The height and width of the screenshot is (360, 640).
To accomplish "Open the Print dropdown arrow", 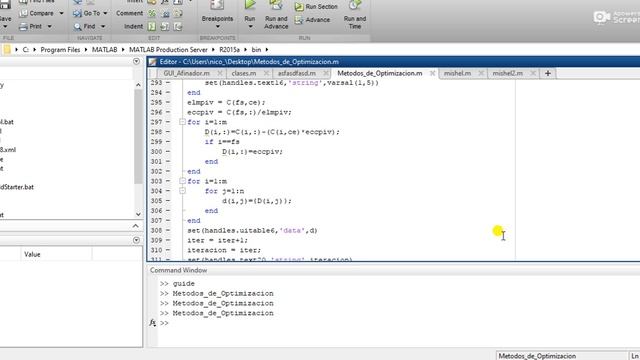I will click(x=49, y=27).
